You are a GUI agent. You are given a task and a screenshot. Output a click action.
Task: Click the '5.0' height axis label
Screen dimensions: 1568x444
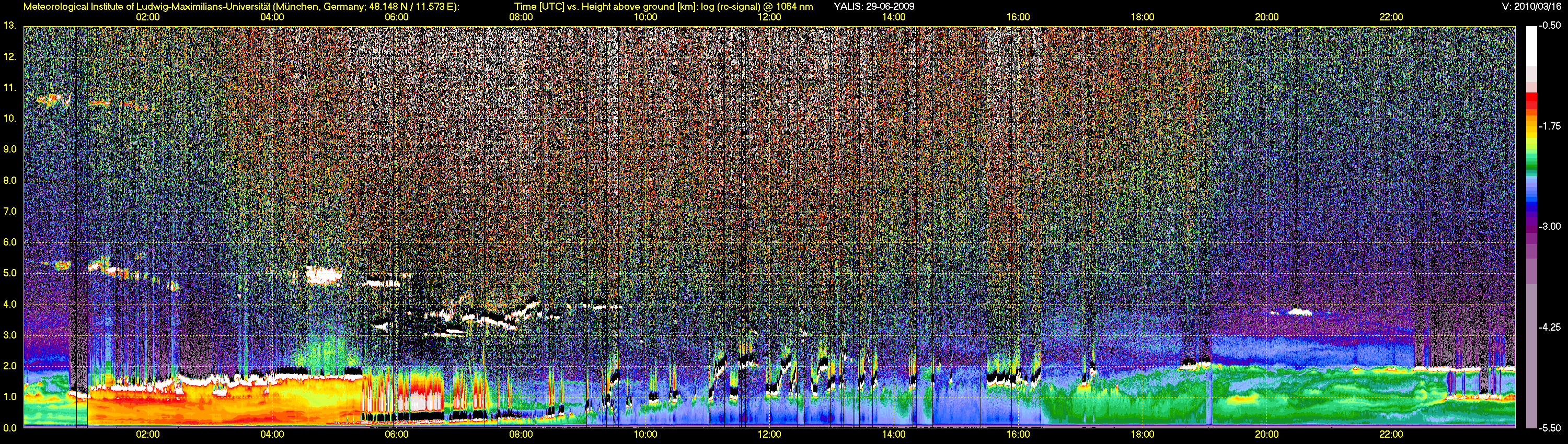[10, 273]
